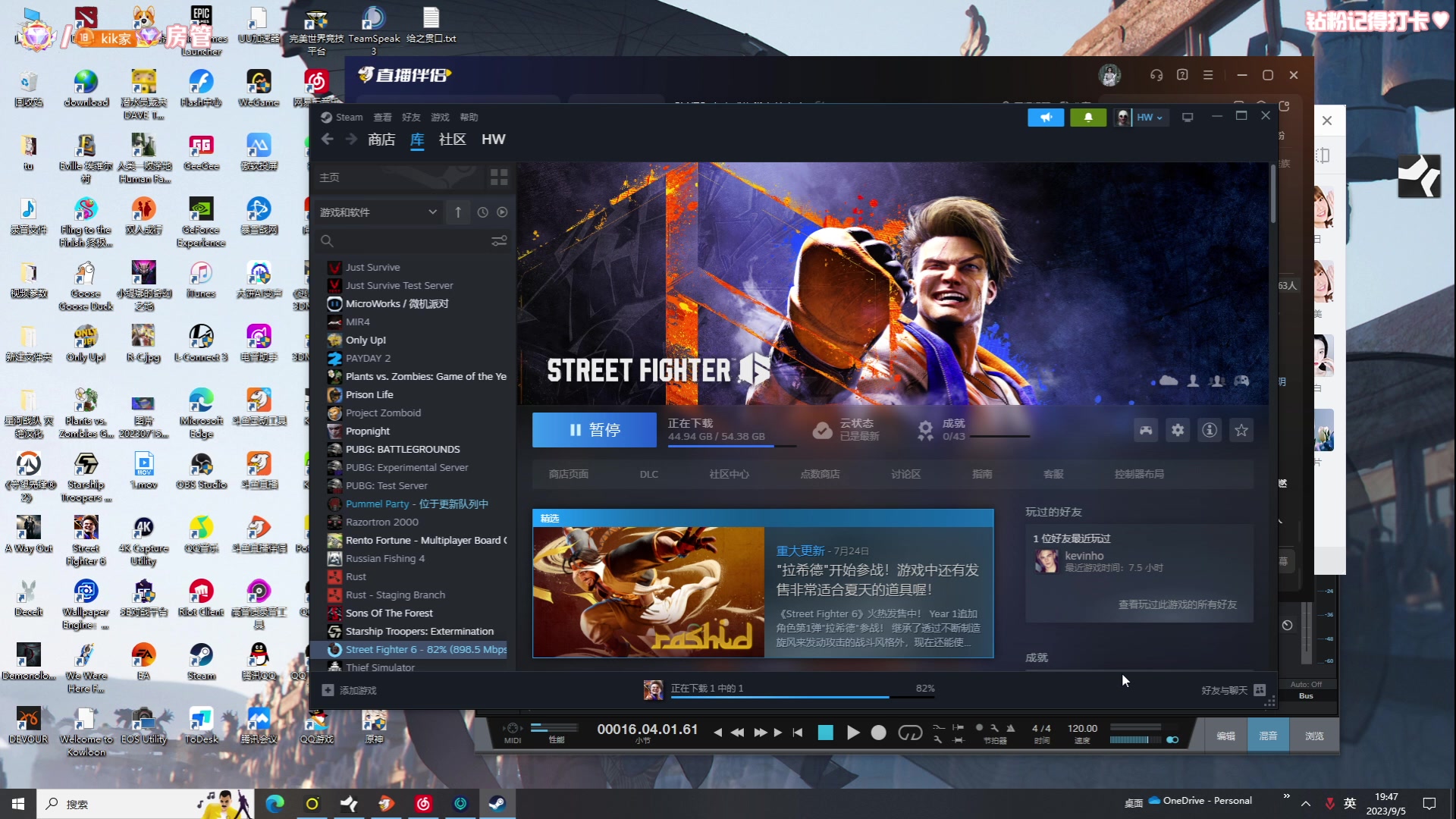Toggle the DAW metronome click
Image resolution: width=1456 pixels, height=819 pixels.
tap(1010, 728)
